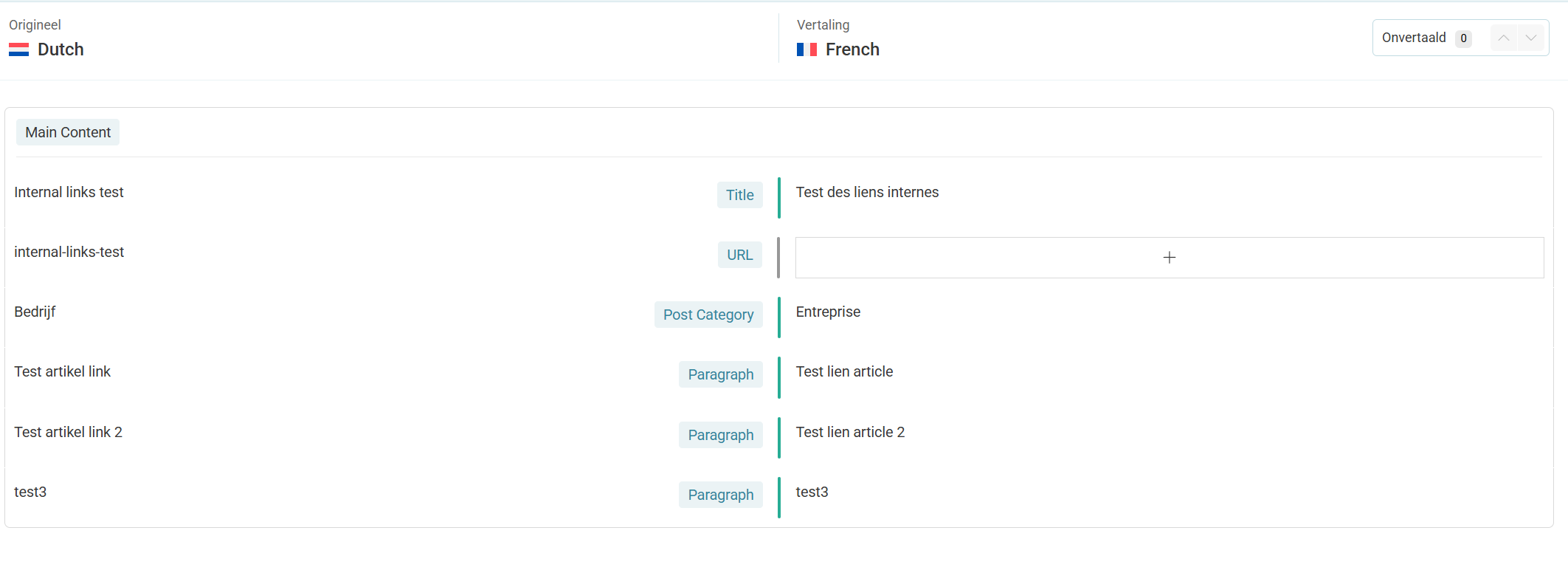Viewport: 1568px width, 570px height.
Task: Click the Post Category type label
Action: [x=708, y=315]
